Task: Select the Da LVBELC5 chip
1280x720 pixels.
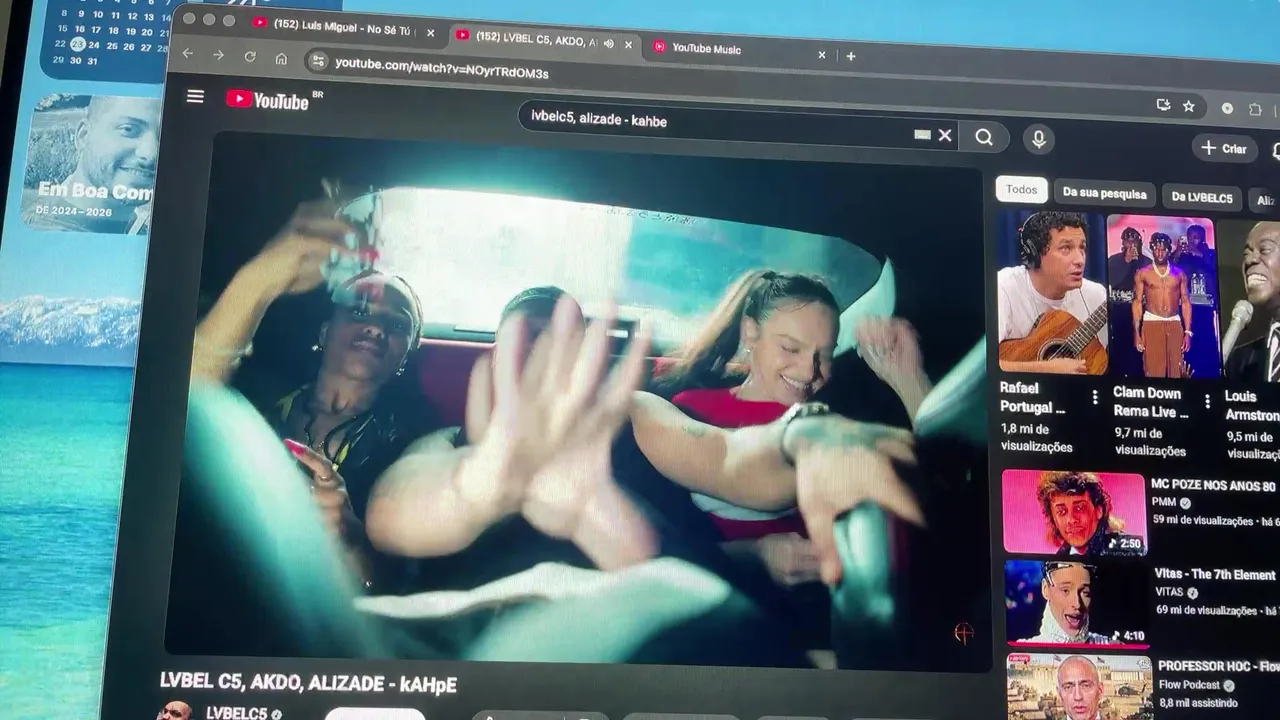Action: pos(1202,197)
